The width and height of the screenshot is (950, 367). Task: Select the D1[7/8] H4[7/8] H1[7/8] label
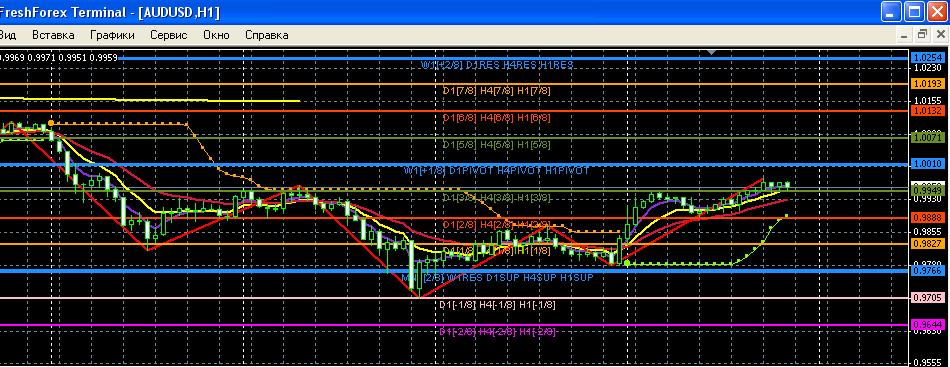pos(497,90)
